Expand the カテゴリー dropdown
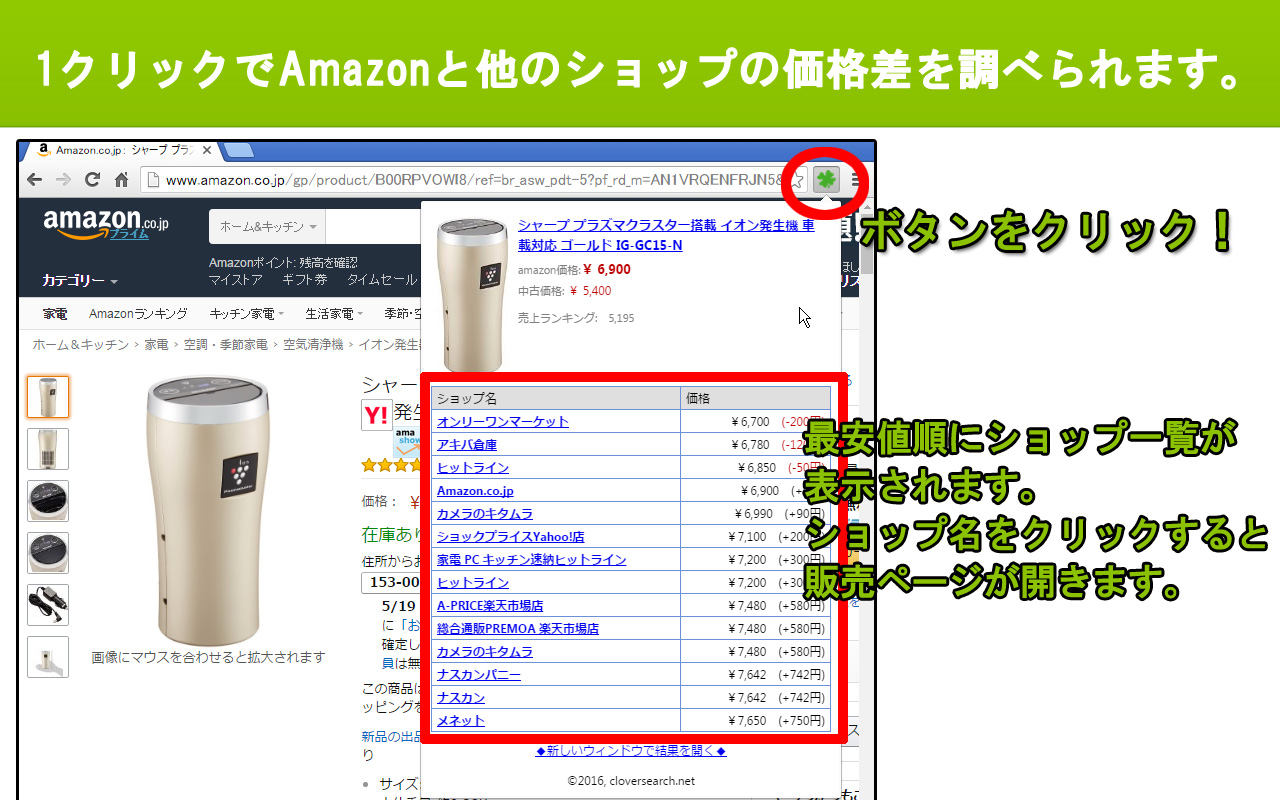This screenshot has width=1280, height=800. (x=80, y=281)
